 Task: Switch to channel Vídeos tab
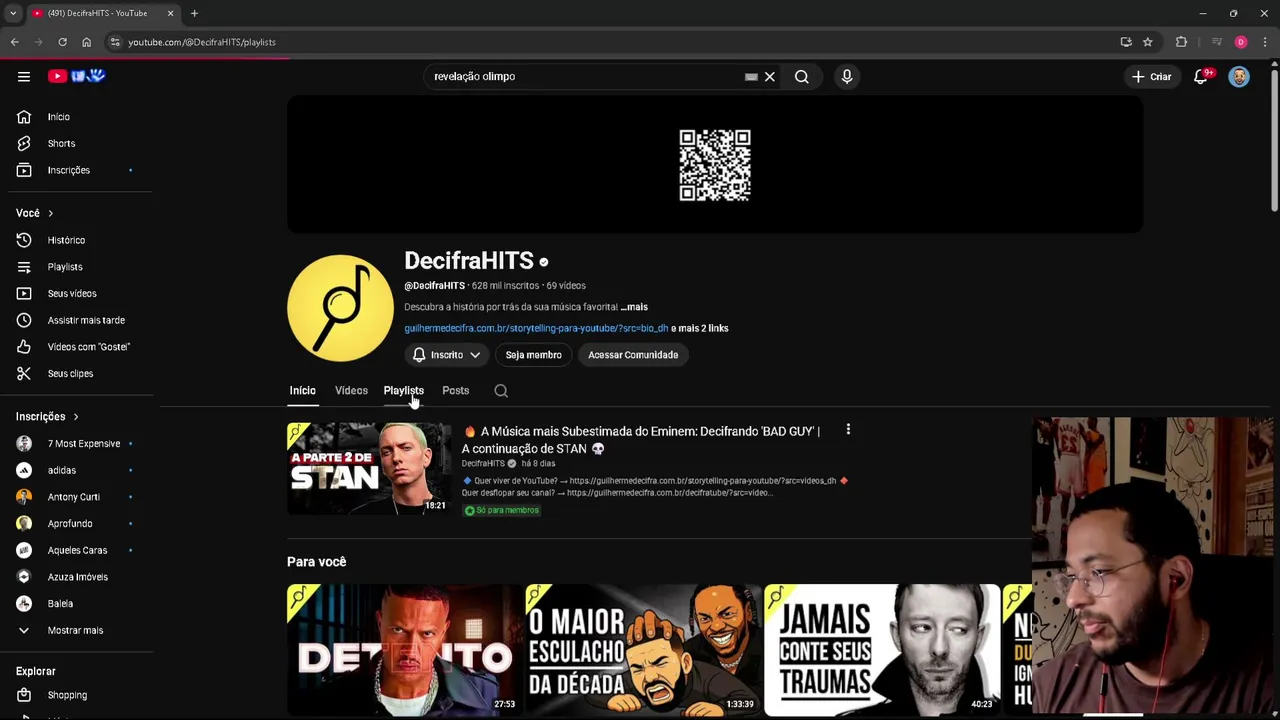[351, 390]
